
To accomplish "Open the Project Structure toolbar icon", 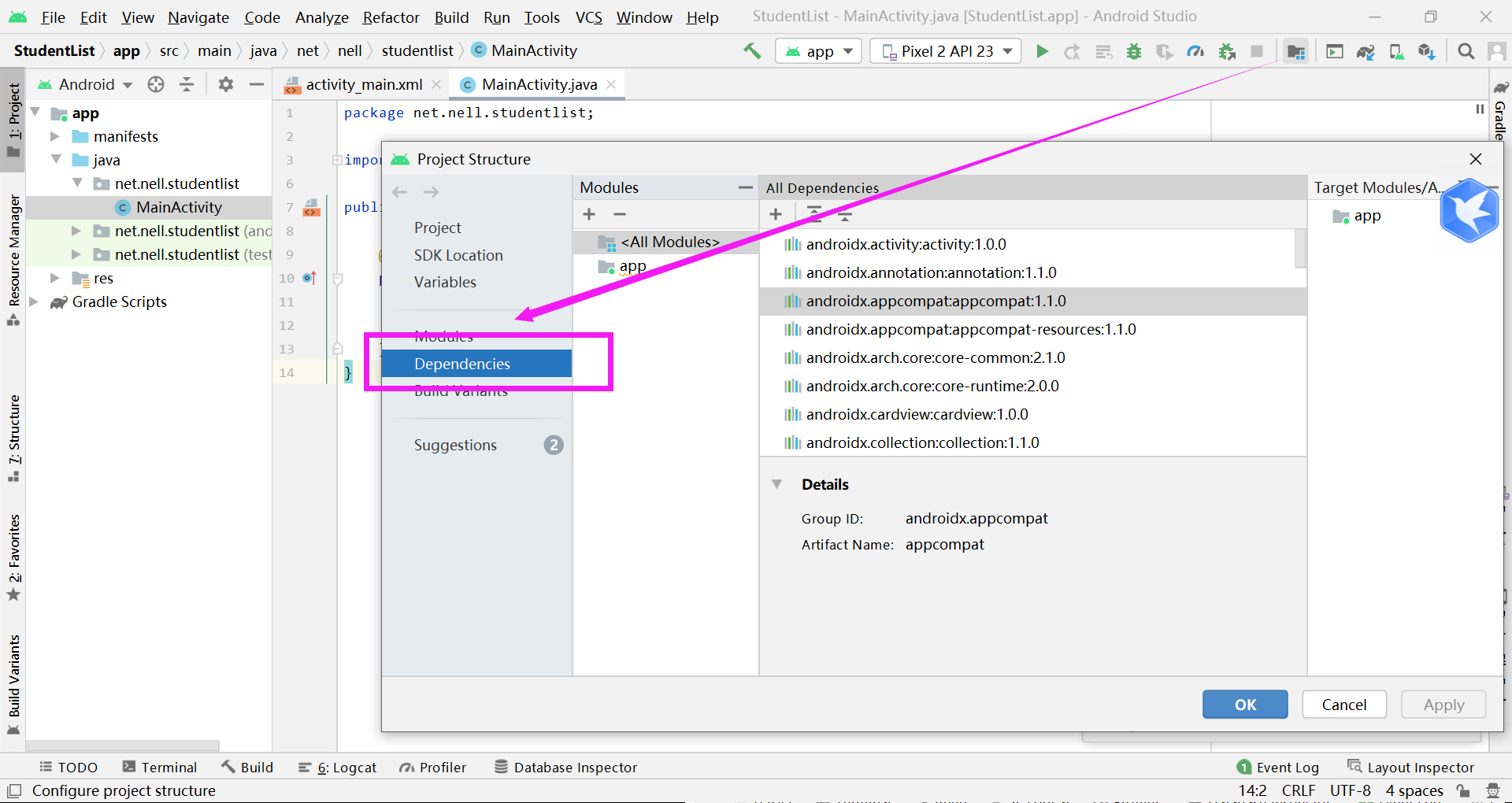I will (1296, 51).
